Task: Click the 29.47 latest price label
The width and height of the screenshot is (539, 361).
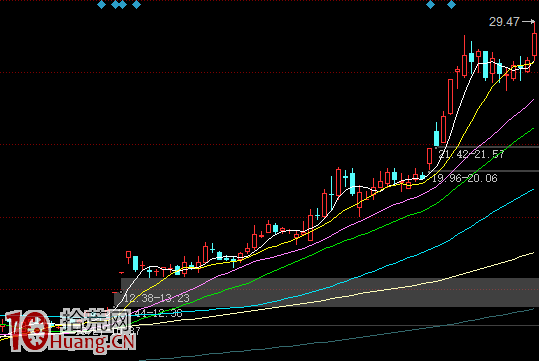Action: click(504, 22)
